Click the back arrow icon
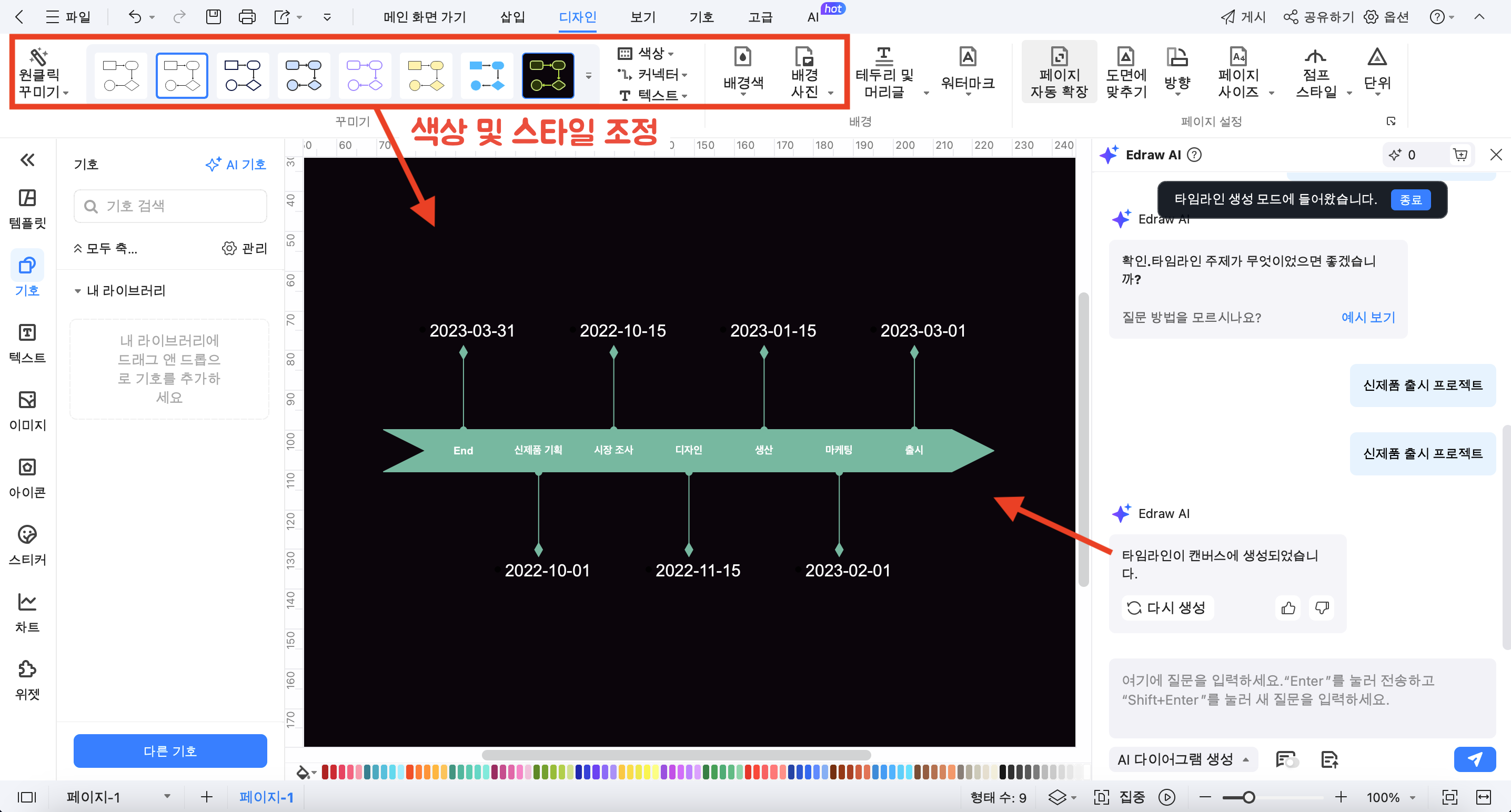 pos(19,16)
